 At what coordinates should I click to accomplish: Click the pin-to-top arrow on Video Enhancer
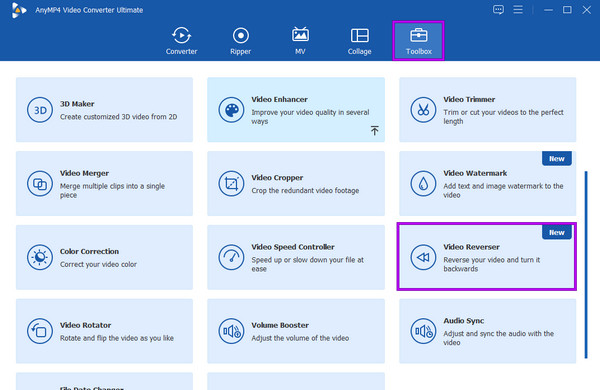pos(375,131)
